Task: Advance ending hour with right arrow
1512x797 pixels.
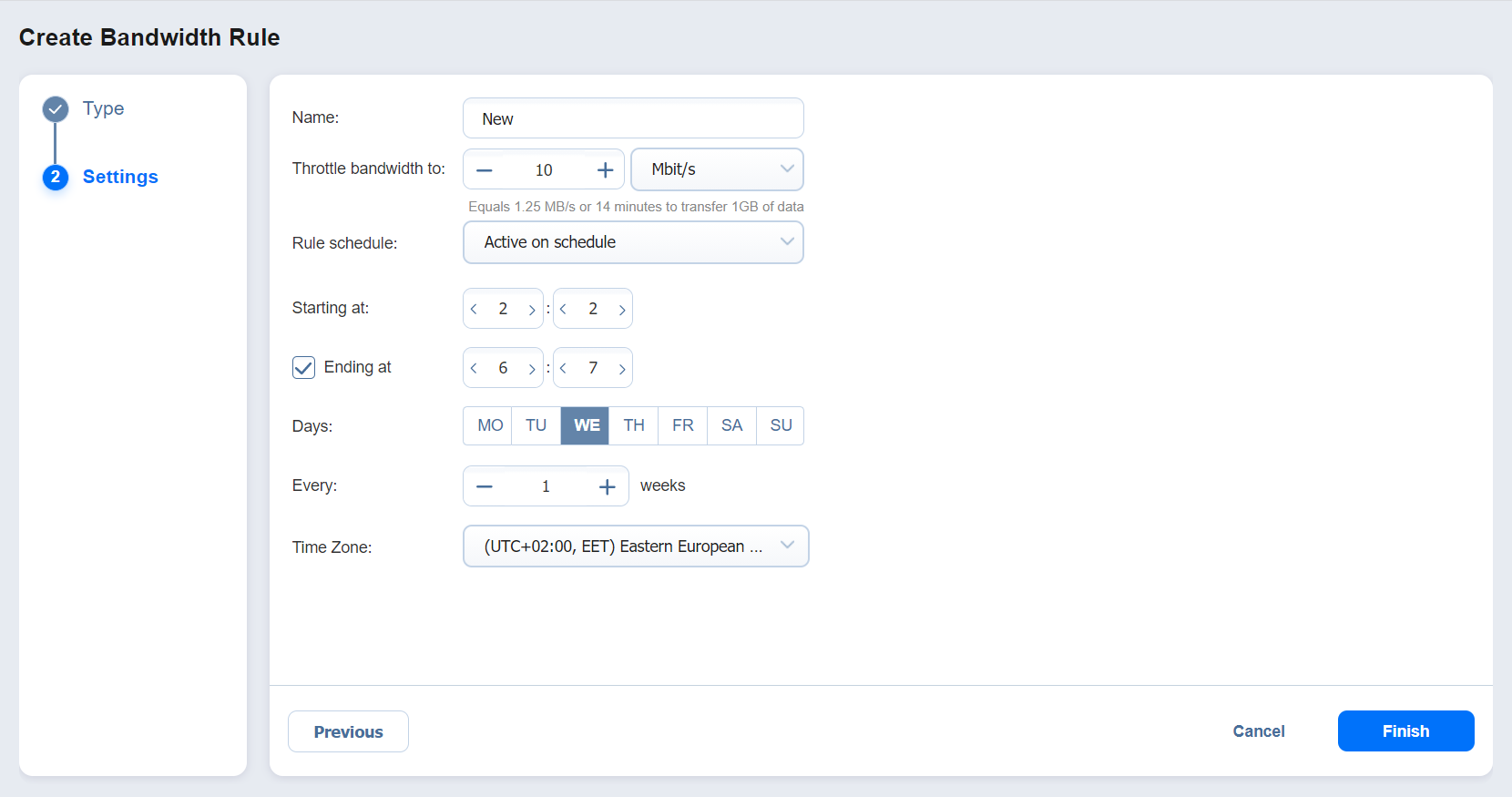Action: (x=532, y=369)
